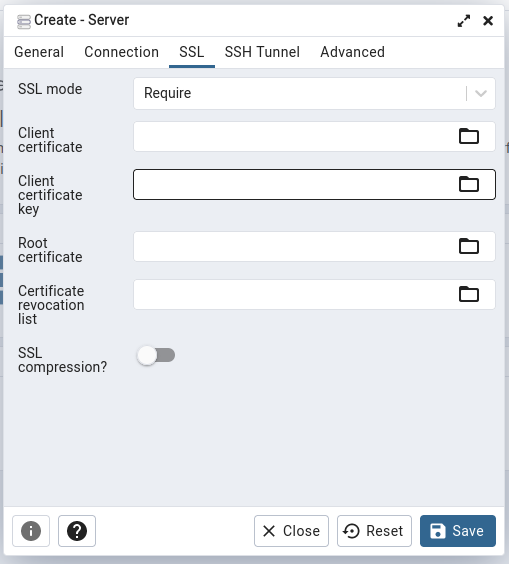Close dialog using the X icon
Screen dimensions: 509x564
(x=488, y=21)
